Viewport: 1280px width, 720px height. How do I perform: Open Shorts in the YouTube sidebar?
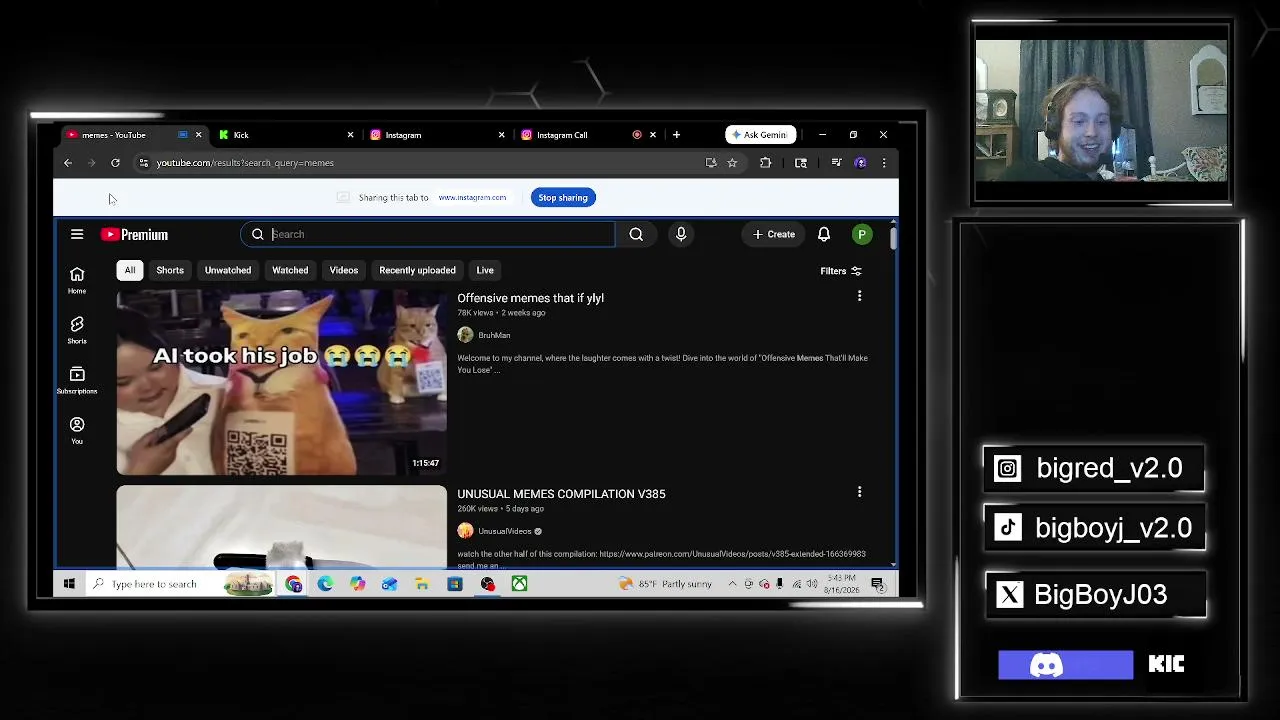77,330
